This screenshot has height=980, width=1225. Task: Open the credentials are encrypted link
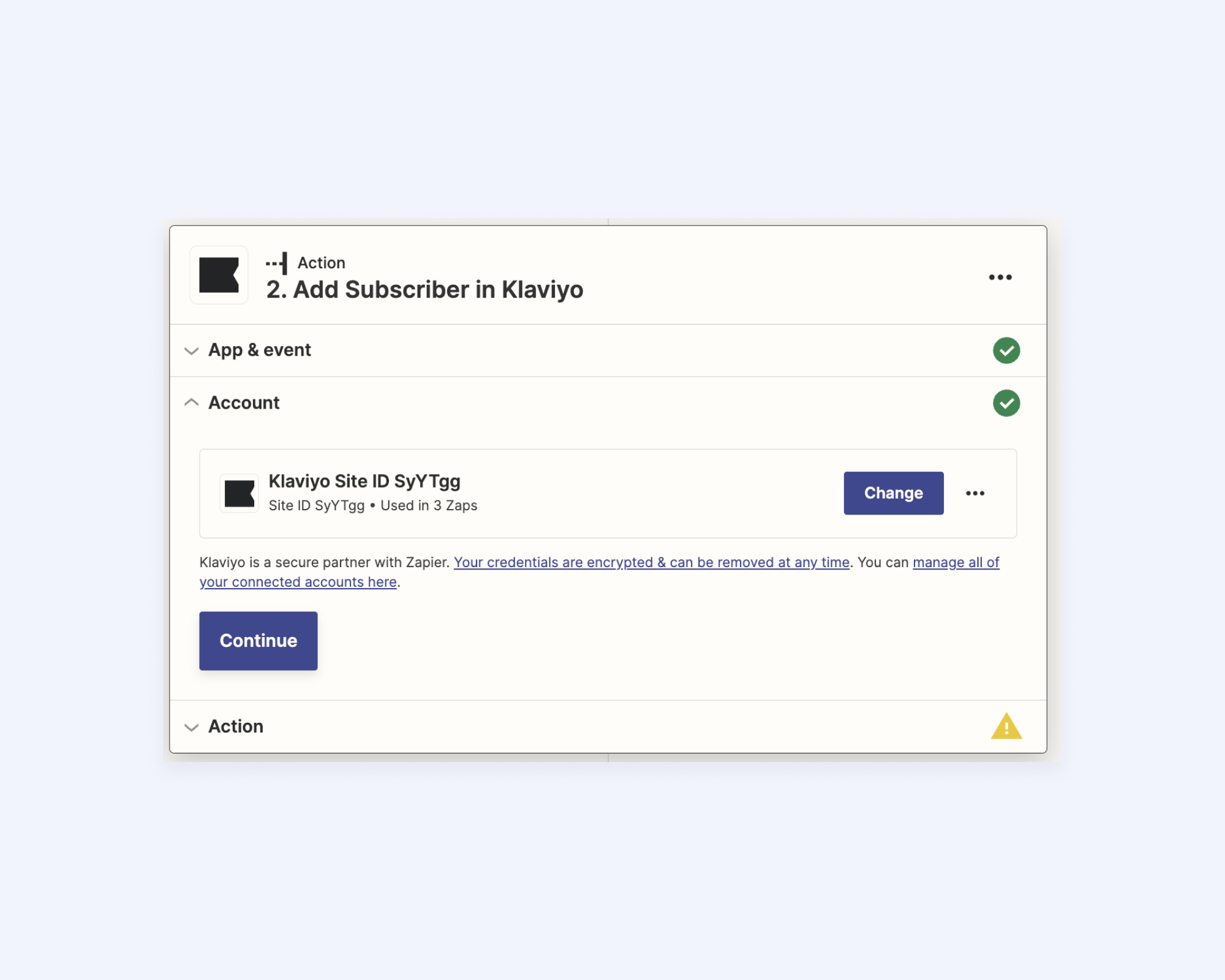point(652,562)
